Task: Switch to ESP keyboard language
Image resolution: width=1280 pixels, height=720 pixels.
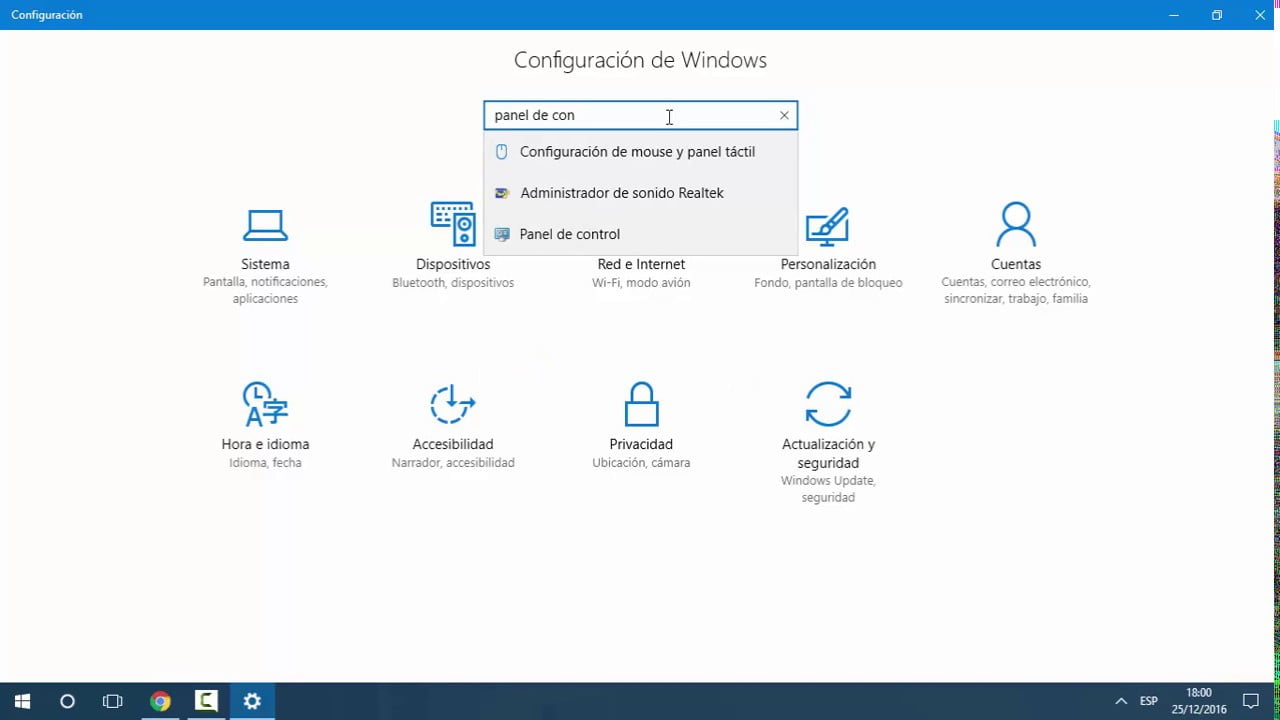Action: [x=1148, y=701]
